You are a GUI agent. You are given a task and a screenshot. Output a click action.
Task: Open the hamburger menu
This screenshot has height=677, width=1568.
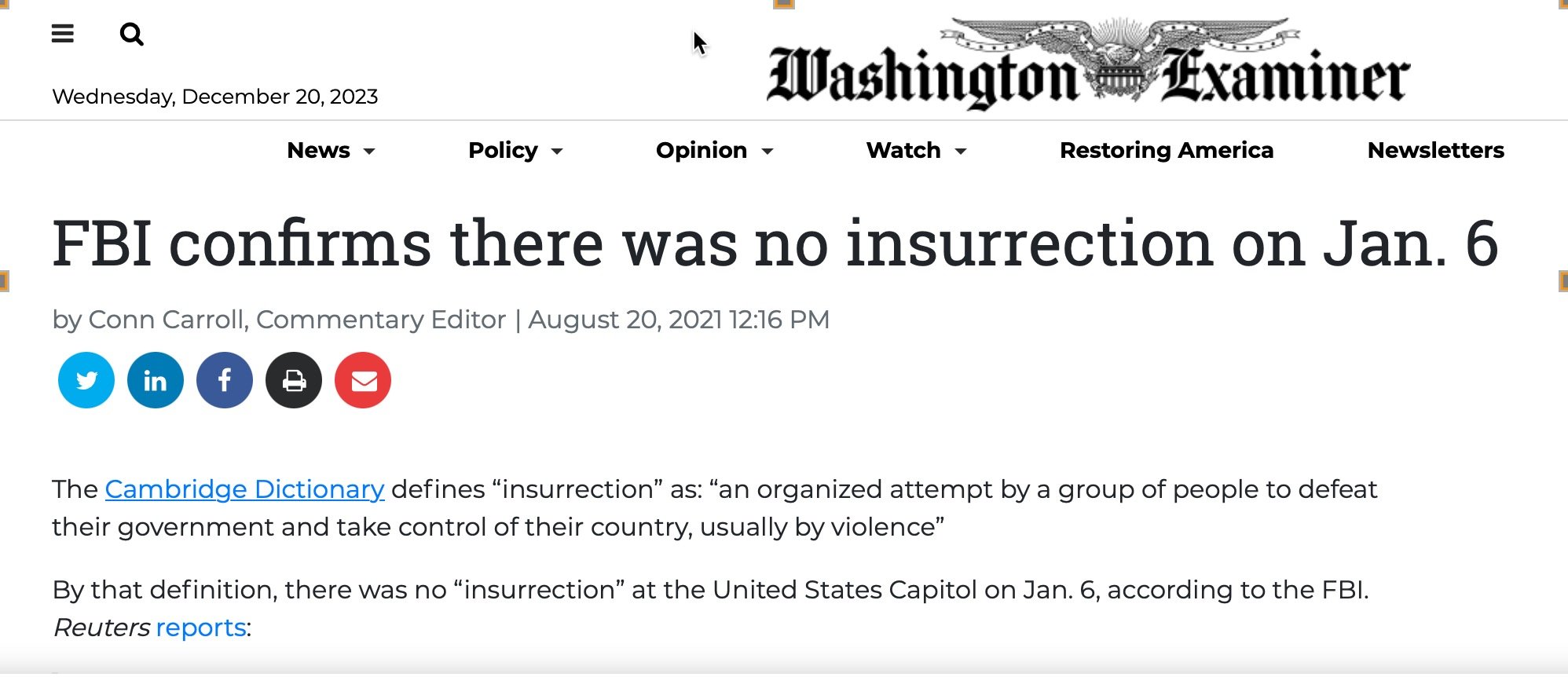(x=63, y=34)
